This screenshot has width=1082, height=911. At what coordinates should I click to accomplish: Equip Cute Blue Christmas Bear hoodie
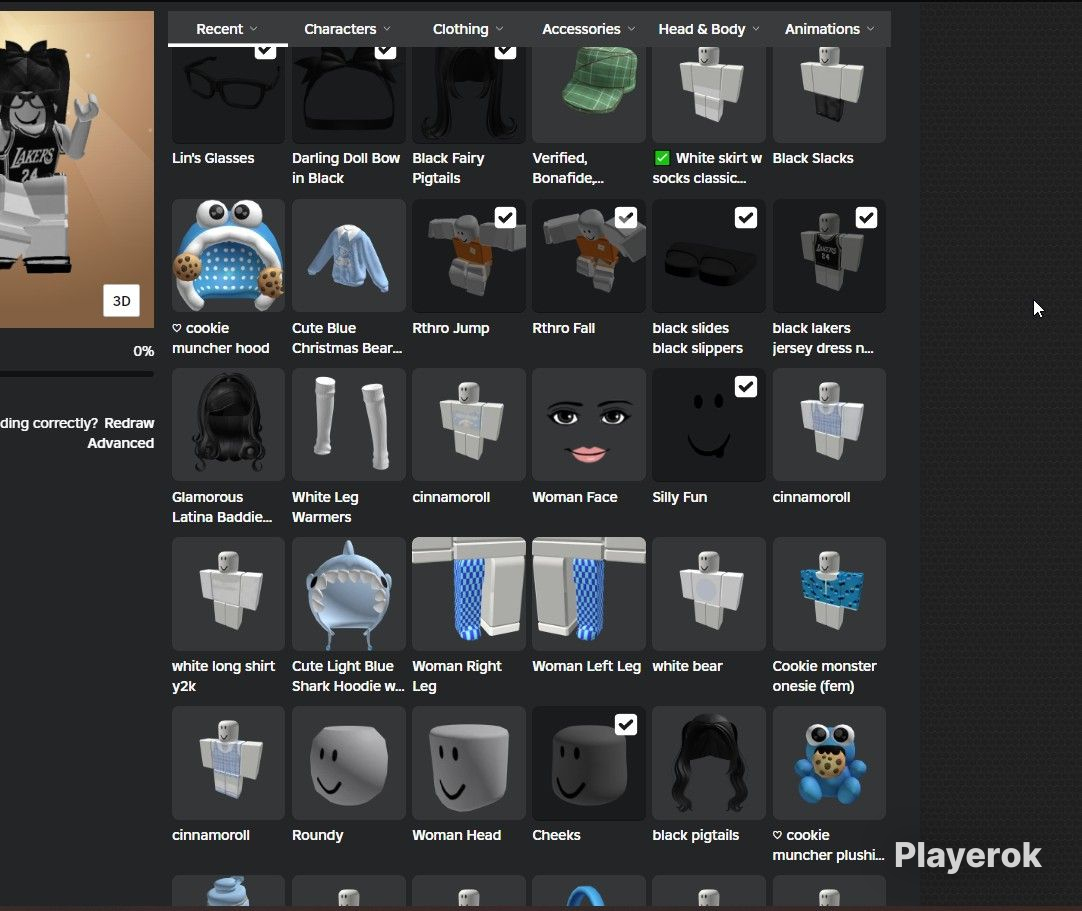[348, 256]
